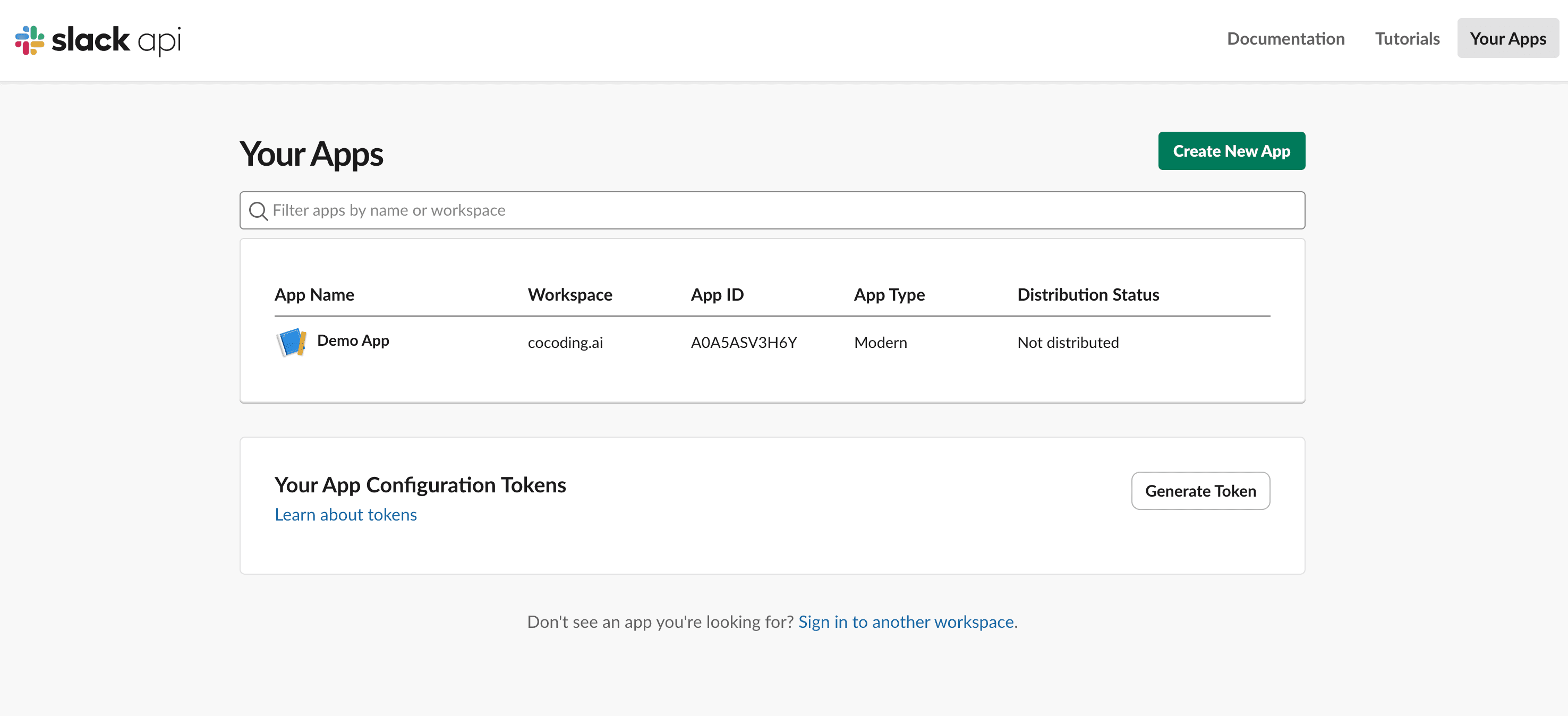Viewport: 1568px width, 716px height.
Task: Click the Demo App icon thumbnail
Action: (x=292, y=342)
